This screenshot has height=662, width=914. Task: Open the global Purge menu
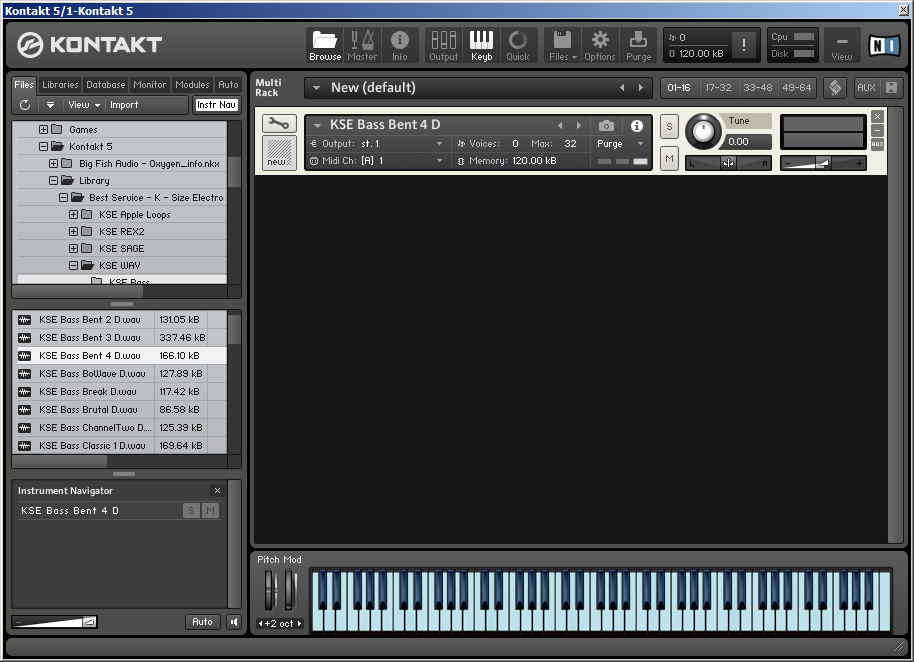click(638, 45)
